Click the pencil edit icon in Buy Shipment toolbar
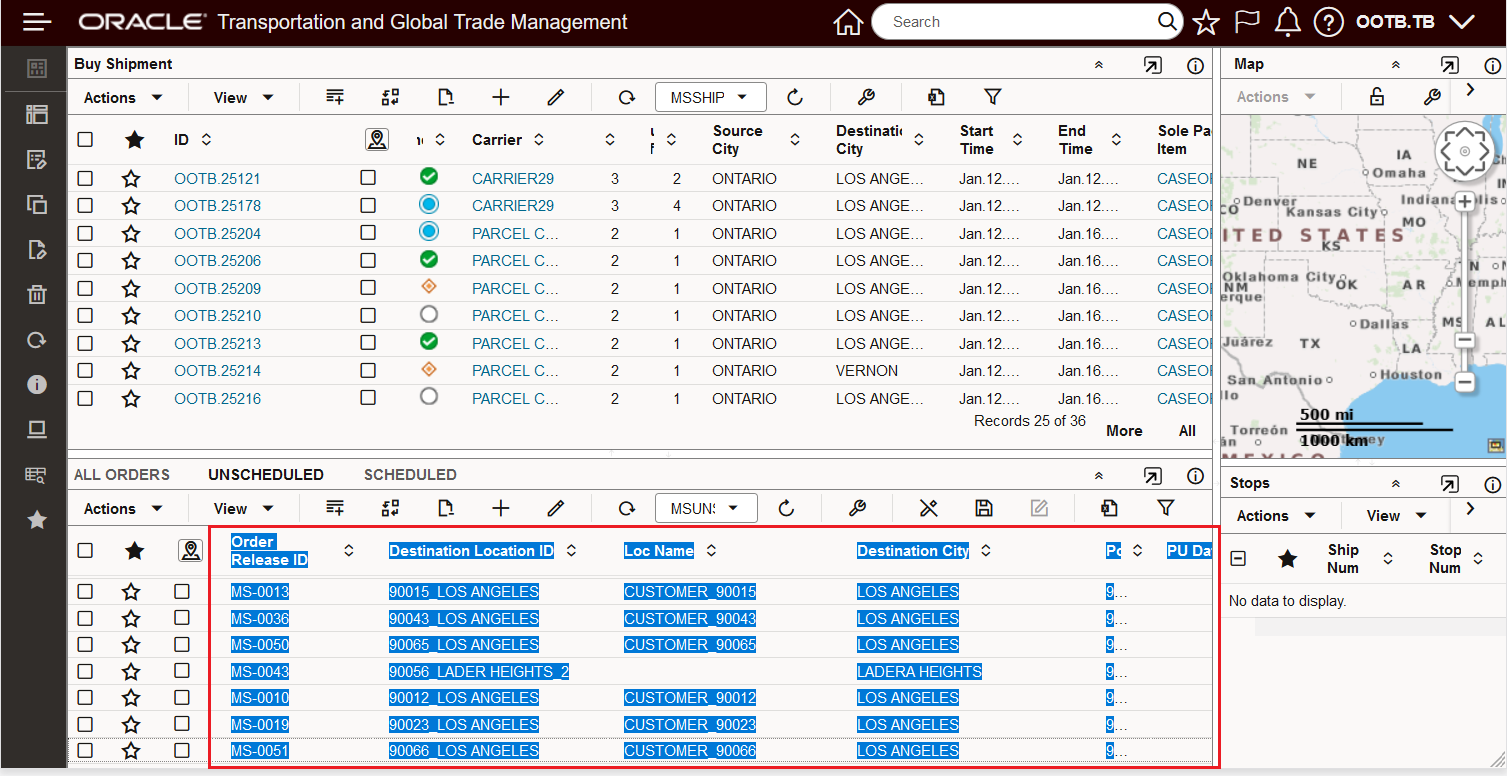Image resolution: width=1507 pixels, height=776 pixels. click(x=556, y=97)
